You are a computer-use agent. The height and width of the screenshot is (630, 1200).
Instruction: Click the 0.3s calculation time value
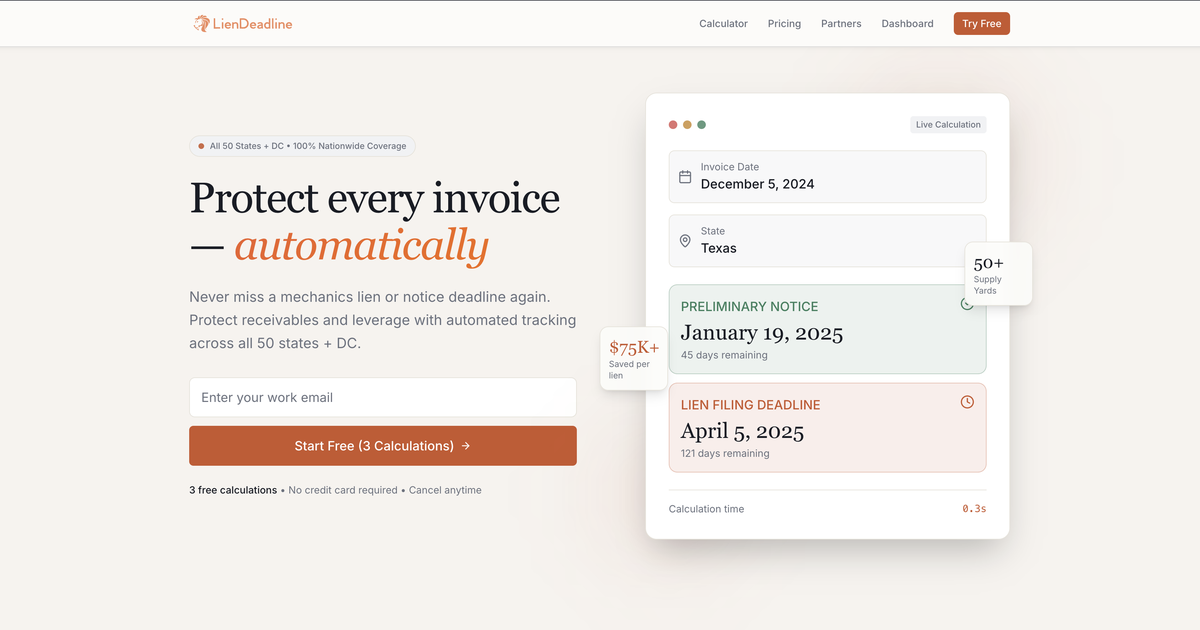tap(974, 509)
